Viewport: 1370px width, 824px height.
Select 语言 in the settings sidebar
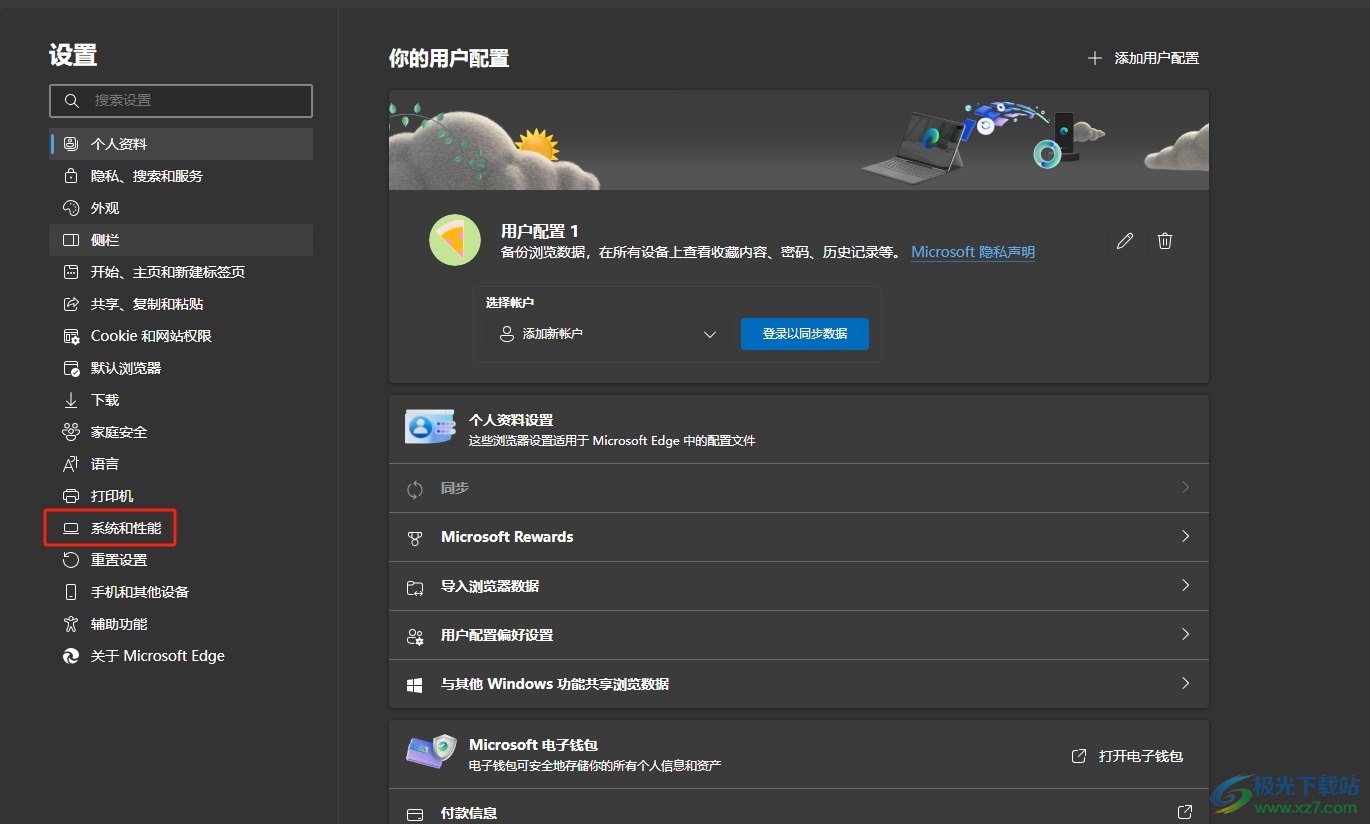pyautogui.click(x=181, y=464)
